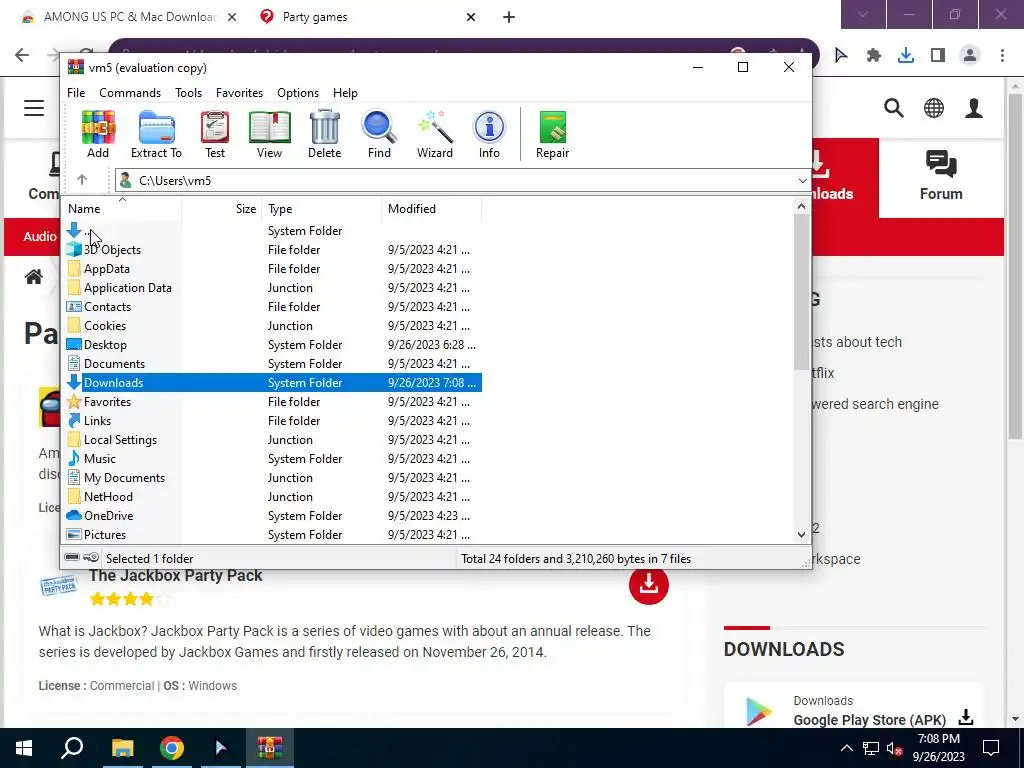Image resolution: width=1024 pixels, height=768 pixels.
Task: Open the website hamburger menu
Action: click(x=34, y=108)
